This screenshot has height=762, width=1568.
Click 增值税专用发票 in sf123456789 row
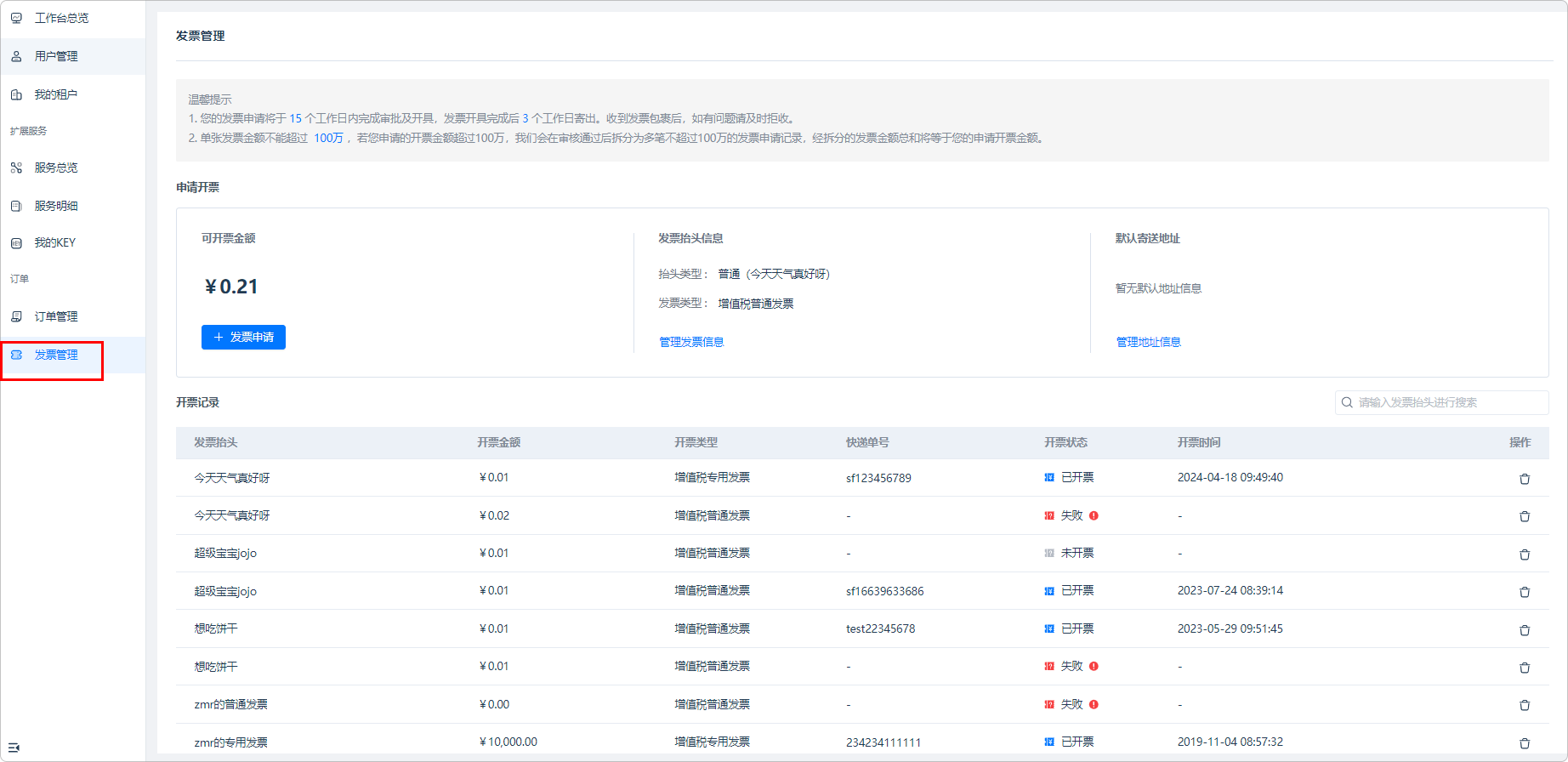click(x=713, y=477)
